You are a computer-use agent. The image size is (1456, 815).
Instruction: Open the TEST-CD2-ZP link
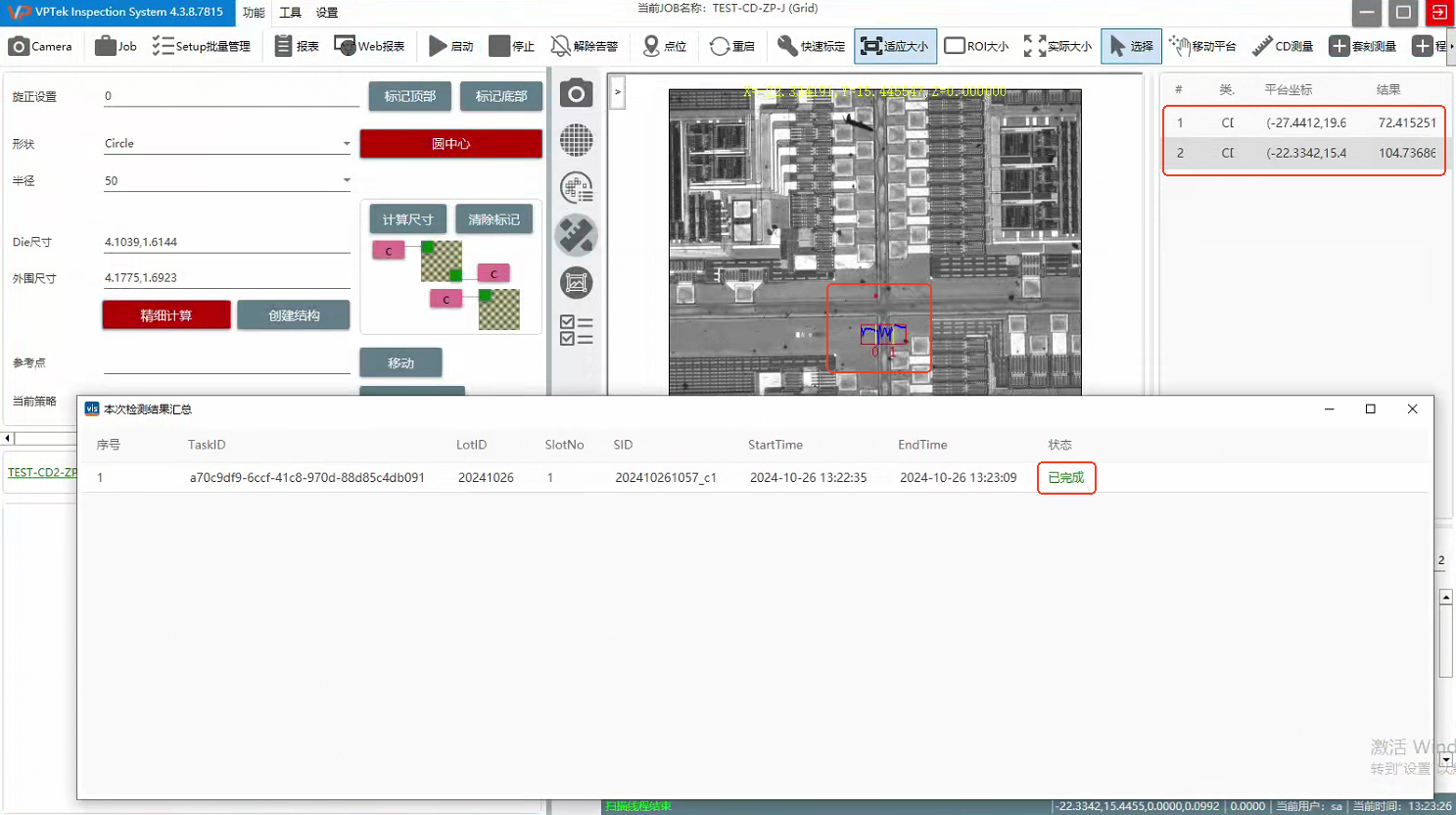click(x=42, y=472)
